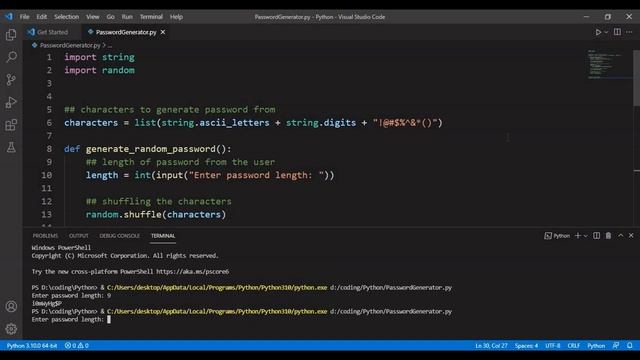Open the Go menu
Viewport: 640px width, 360px height.
click(x=111, y=17)
